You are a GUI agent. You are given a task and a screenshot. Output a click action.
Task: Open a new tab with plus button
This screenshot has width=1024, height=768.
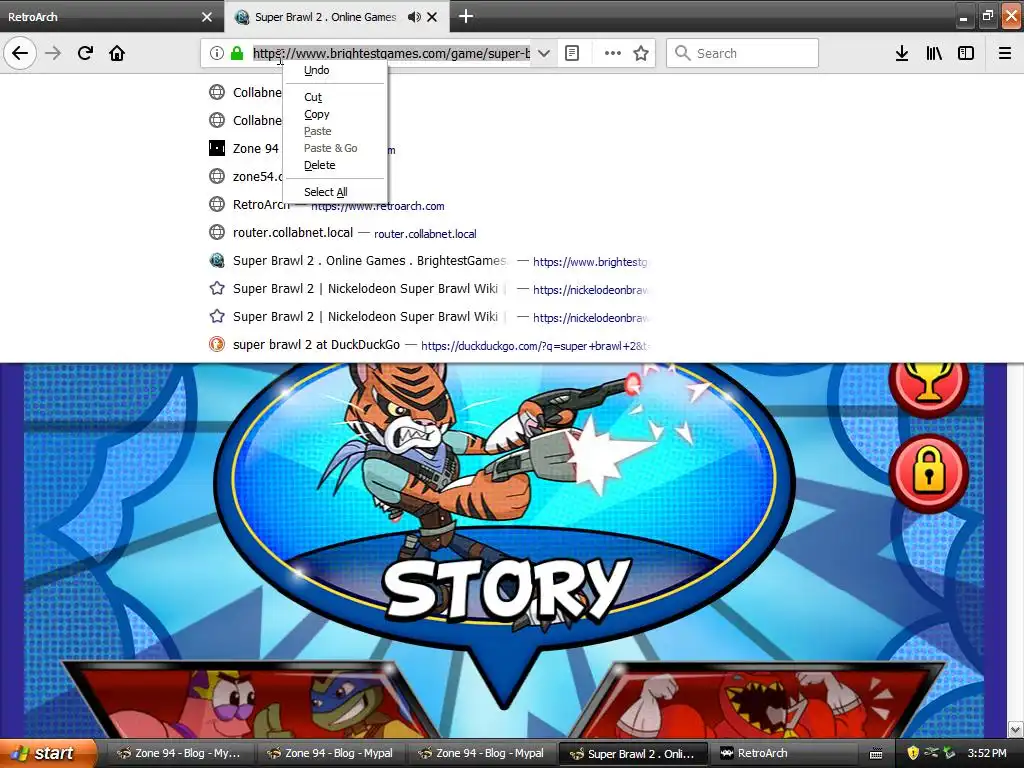click(x=466, y=16)
